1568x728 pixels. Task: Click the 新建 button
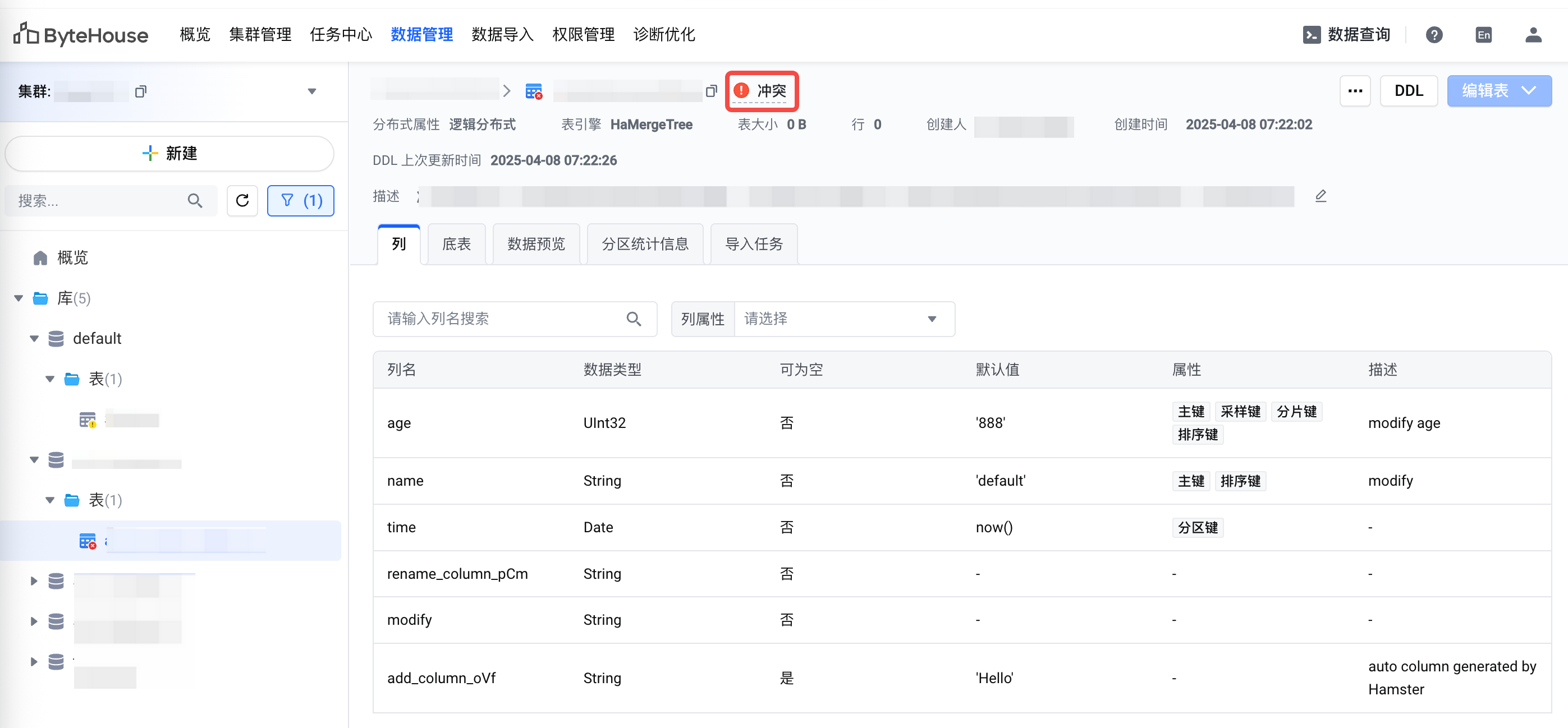pyautogui.click(x=169, y=153)
